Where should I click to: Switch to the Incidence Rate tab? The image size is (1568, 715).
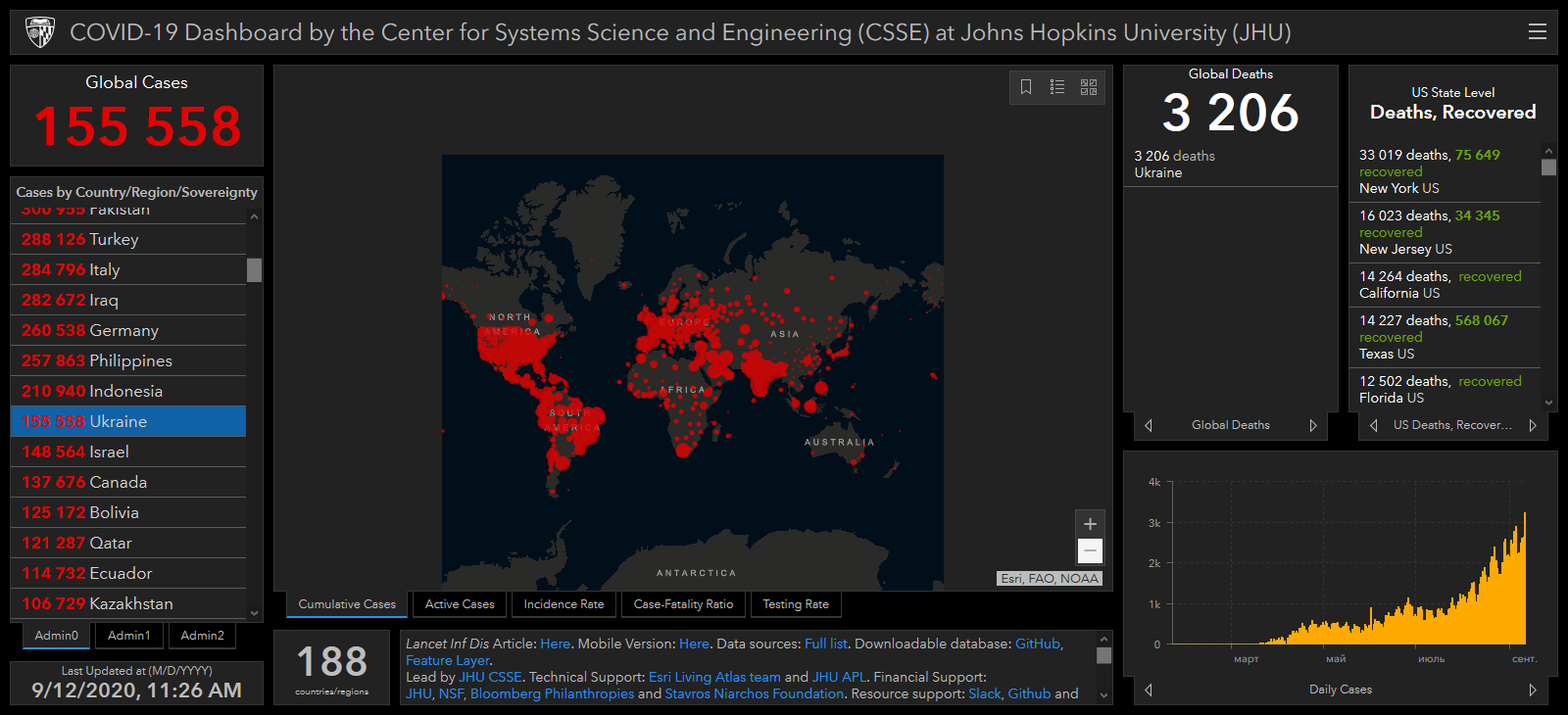pyautogui.click(x=563, y=604)
